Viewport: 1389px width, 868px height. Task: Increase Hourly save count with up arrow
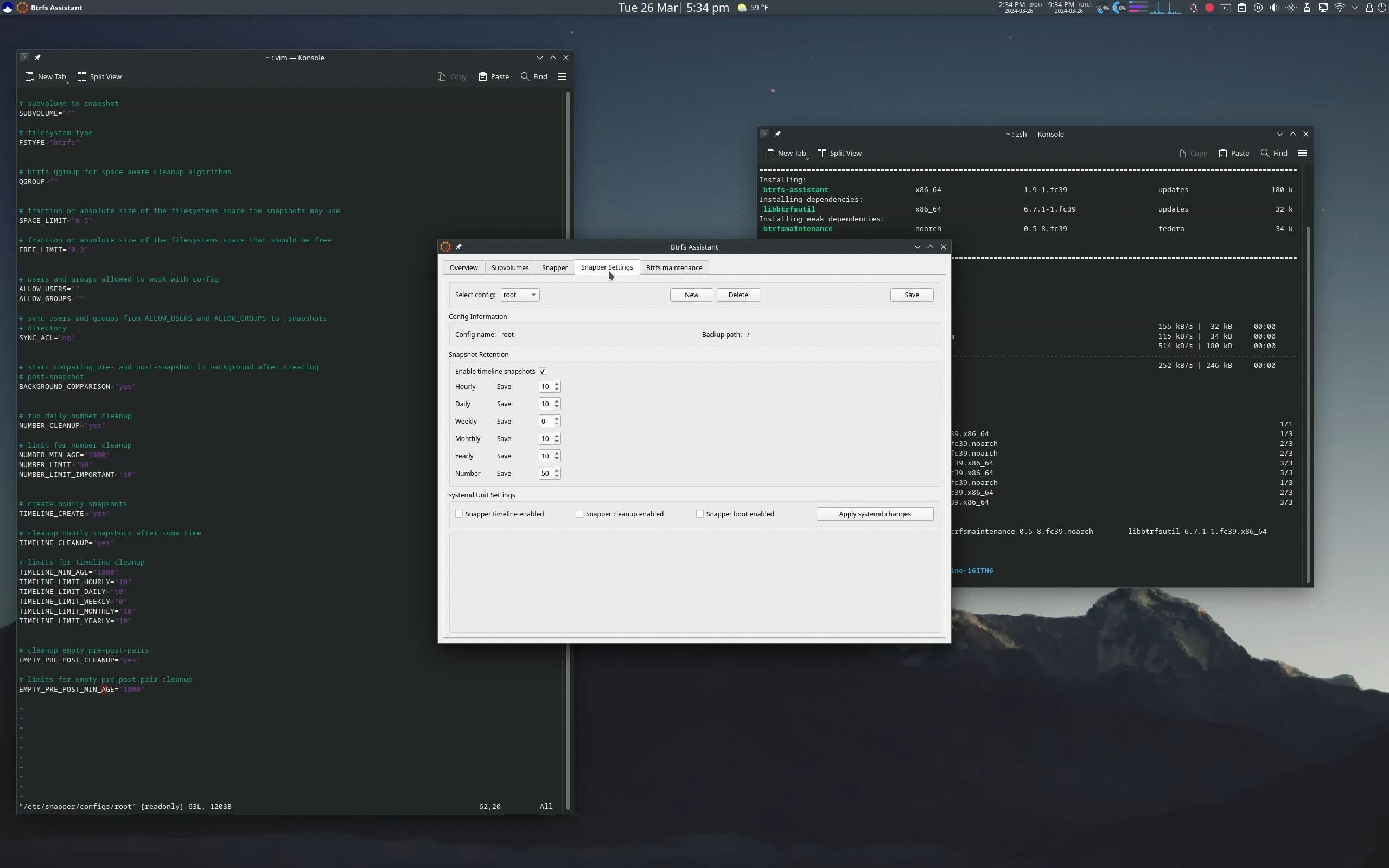(x=556, y=384)
